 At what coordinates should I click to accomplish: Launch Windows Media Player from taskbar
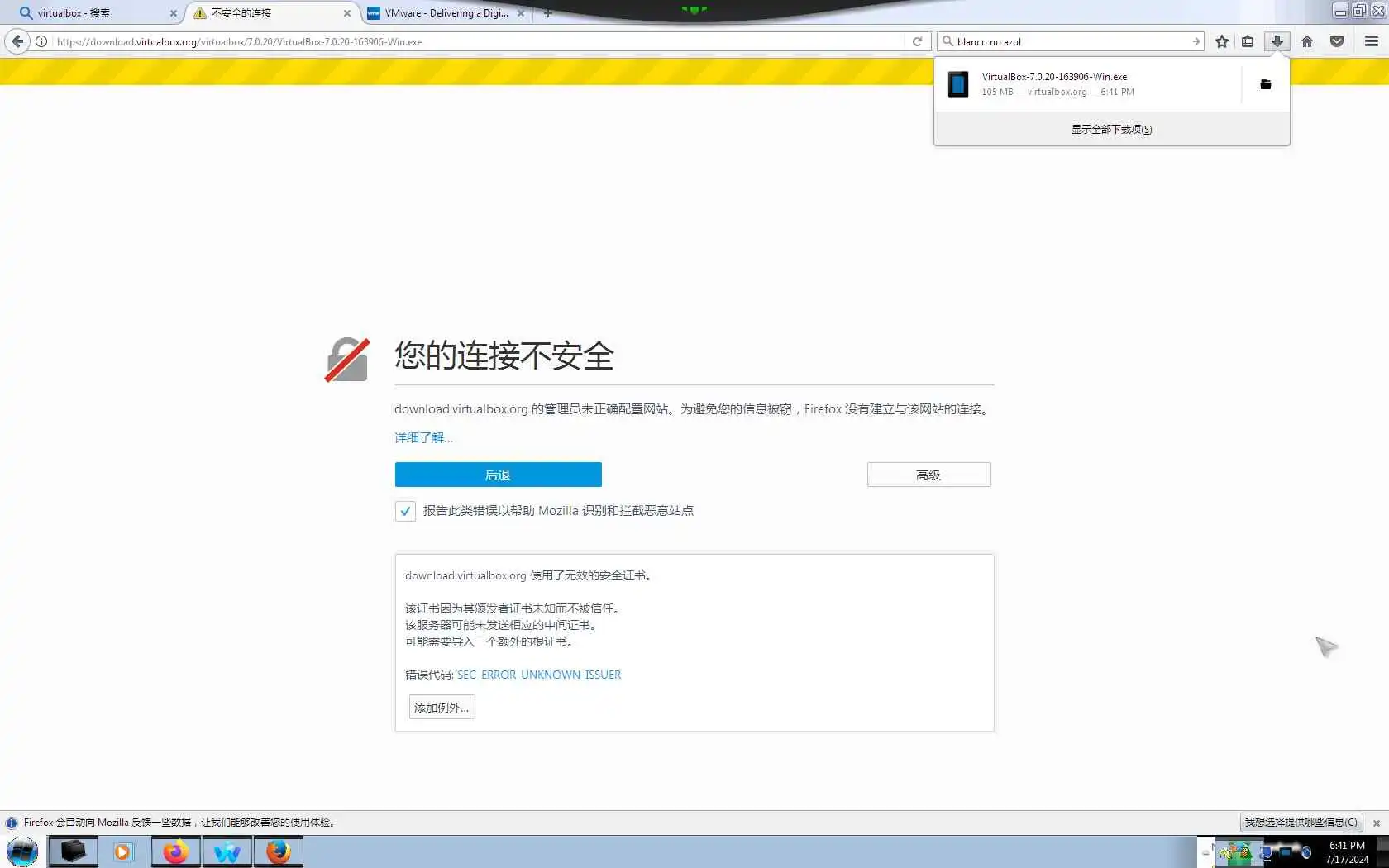tap(122, 851)
